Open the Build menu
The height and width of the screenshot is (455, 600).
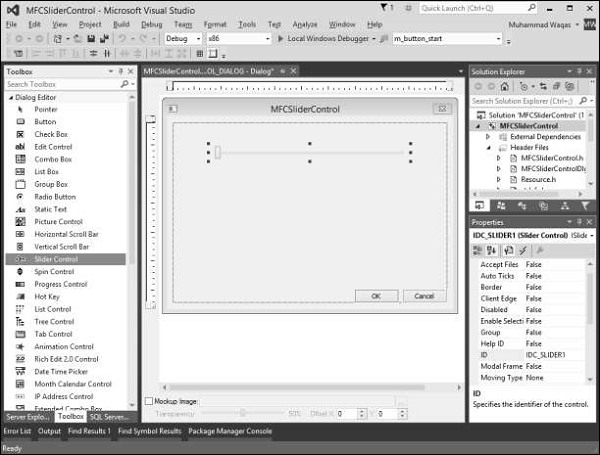click(x=121, y=24)
